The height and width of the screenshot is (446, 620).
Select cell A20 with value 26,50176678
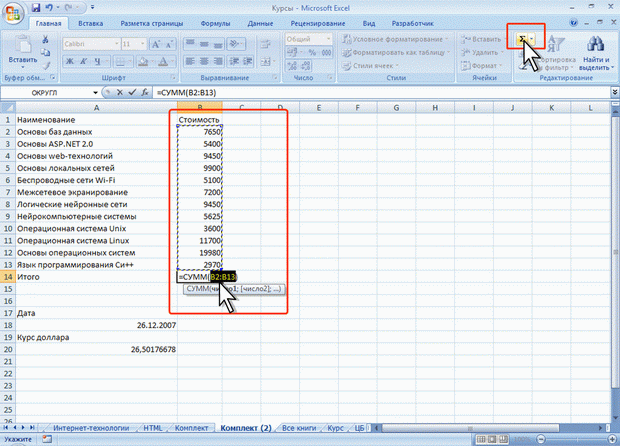pos(95,350)
